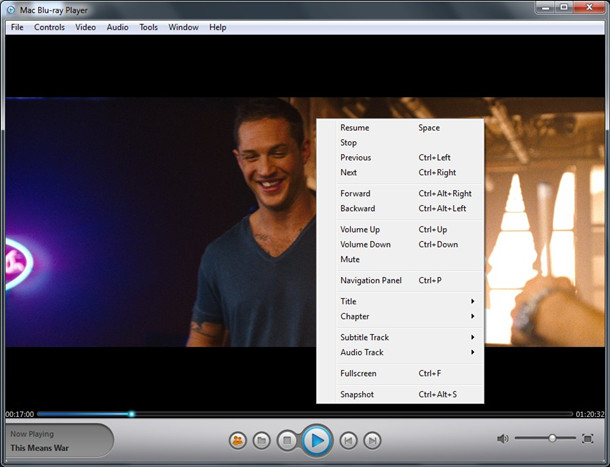This screenshot has width=610, height=467.
Task: Toggle fullscreen with corner bracket icon
Action: [587, 439]
